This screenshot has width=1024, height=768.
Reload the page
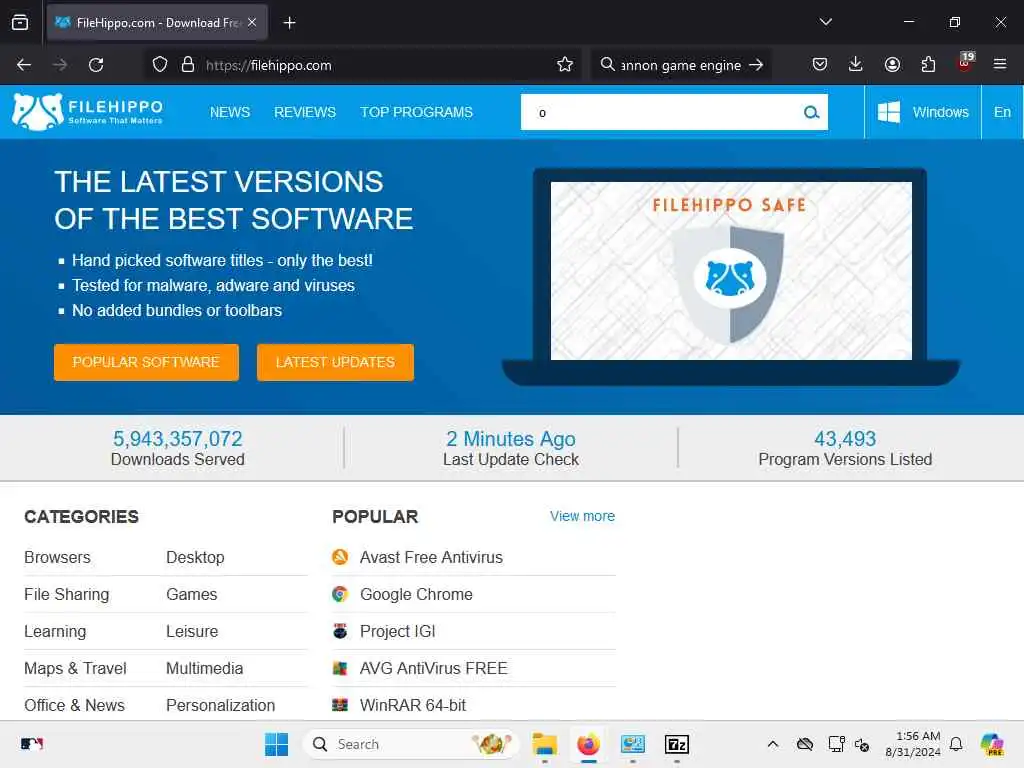click(96, 65)
